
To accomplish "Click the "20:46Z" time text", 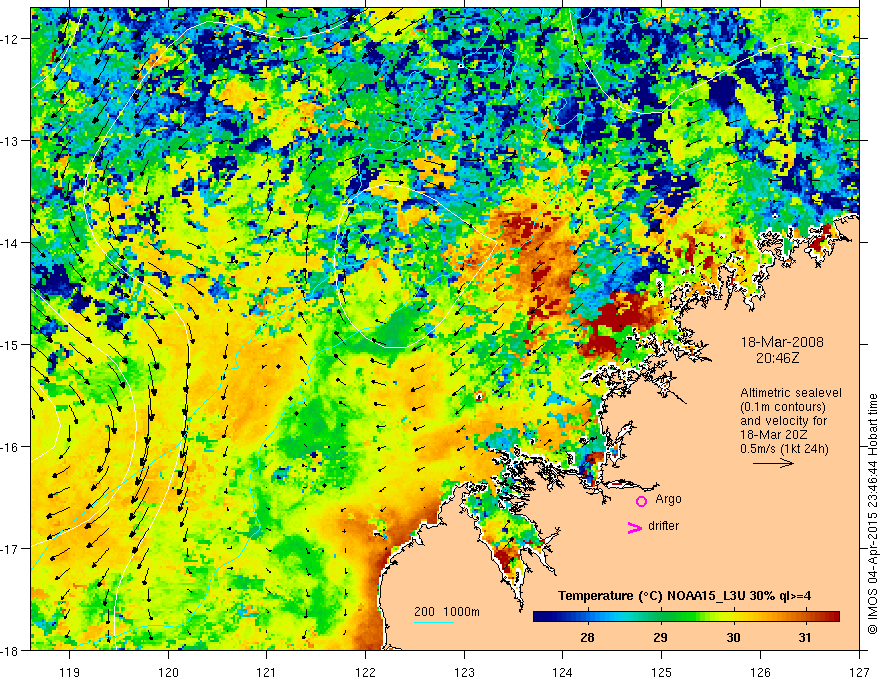I will point(777,358).
